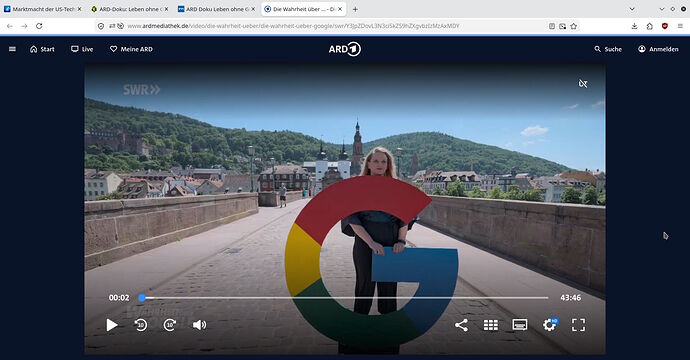
Task: Open Meine ARD
Action: (x=131, y=49)
